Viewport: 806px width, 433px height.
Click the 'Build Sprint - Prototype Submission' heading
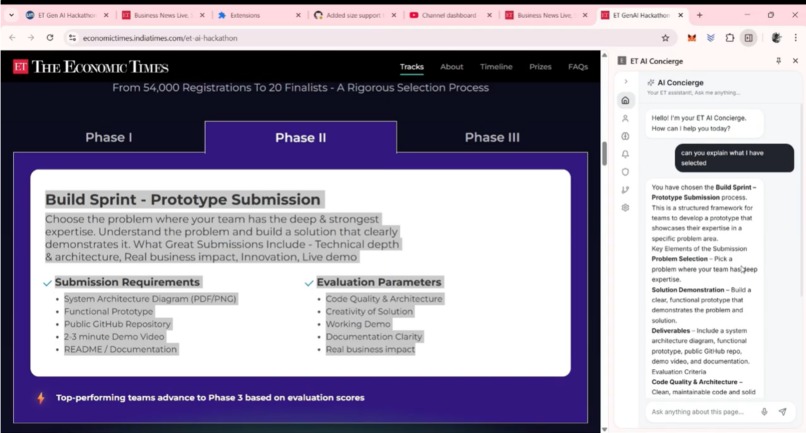(x=183, y=200)
